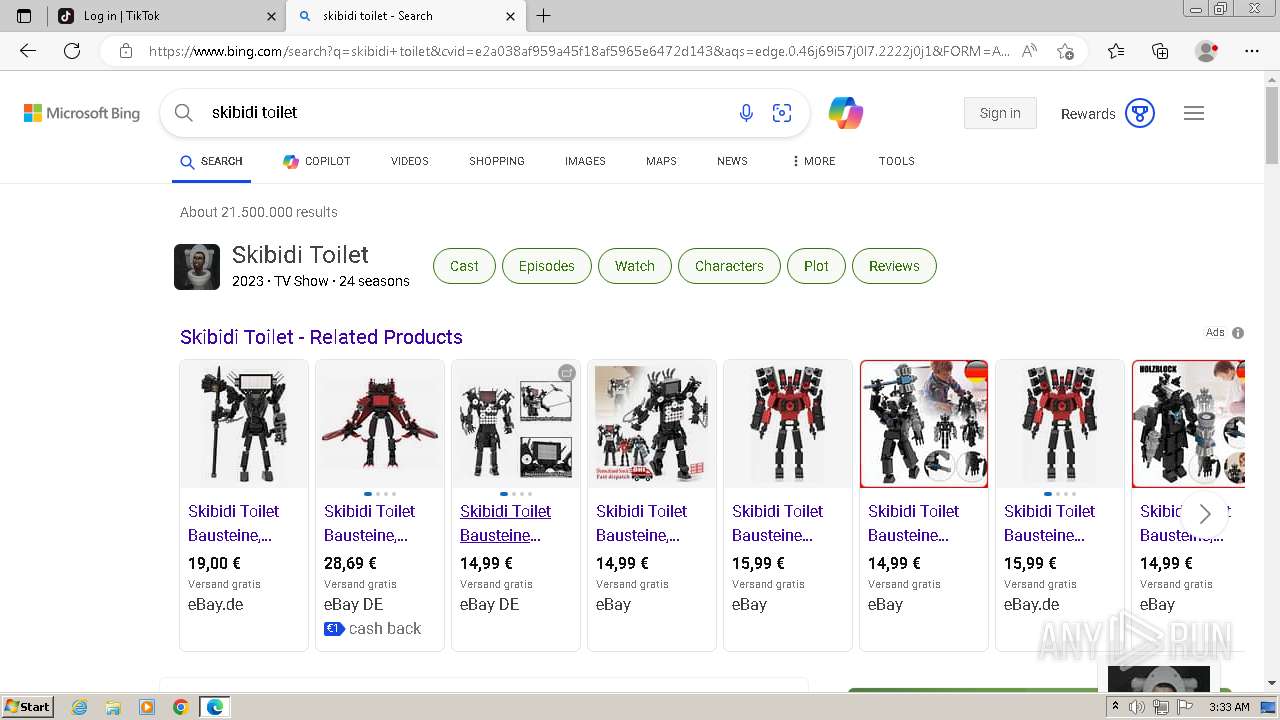Open File Explorer from taskbar
1280x720 pixels.
coord(113,707)
